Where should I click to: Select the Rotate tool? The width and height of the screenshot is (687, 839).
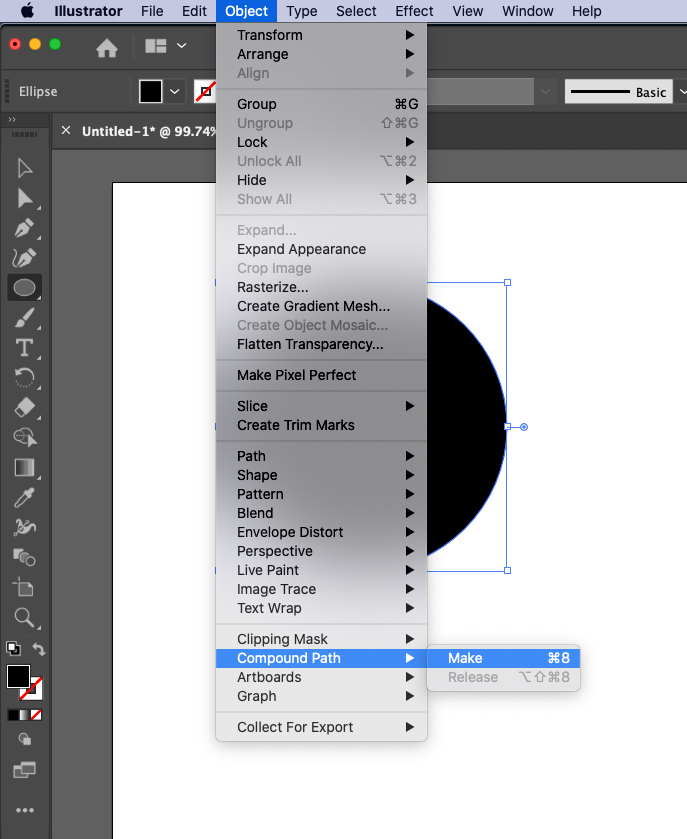(24, 378)
